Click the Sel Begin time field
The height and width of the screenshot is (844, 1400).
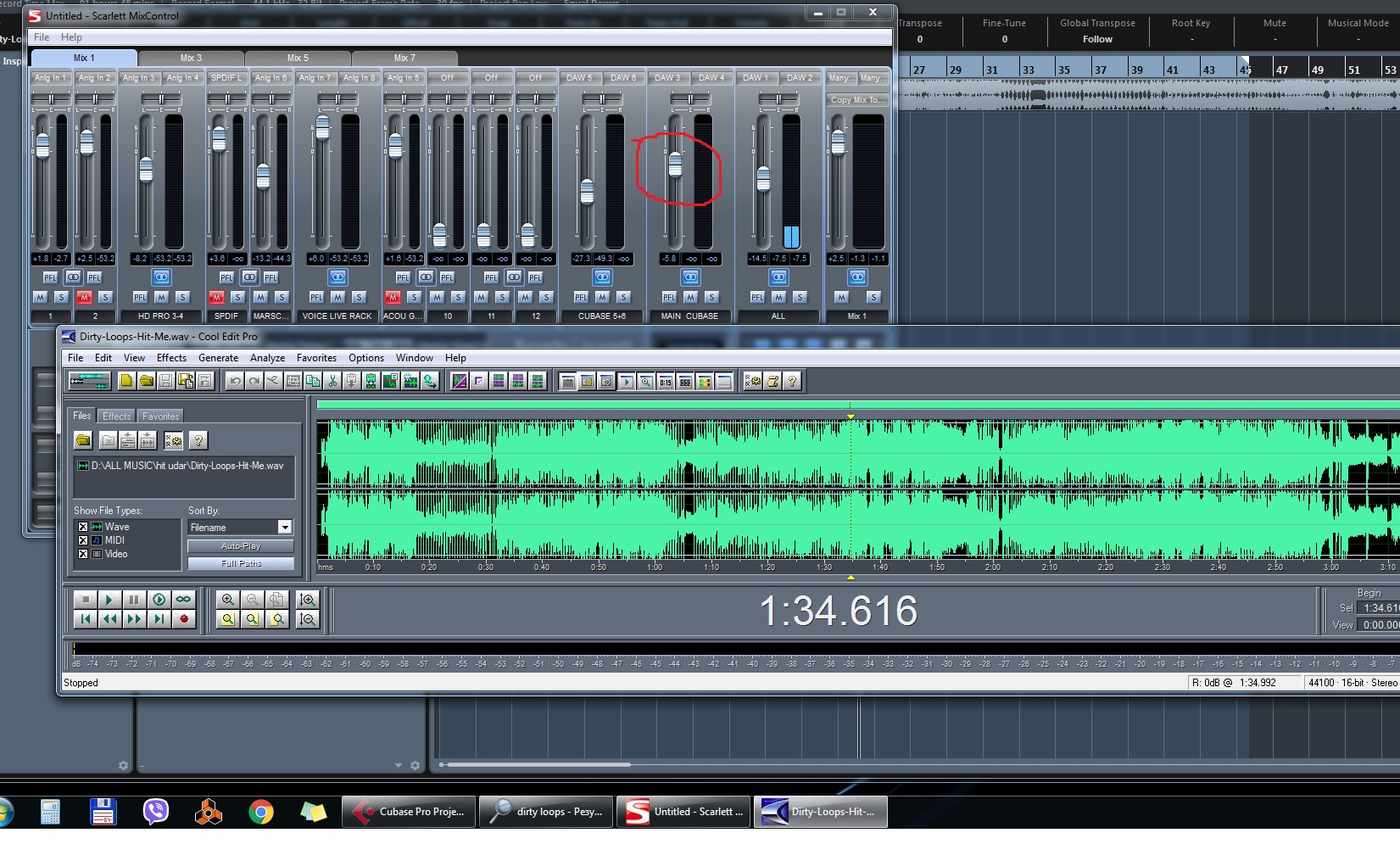(x=1378, y=608)
